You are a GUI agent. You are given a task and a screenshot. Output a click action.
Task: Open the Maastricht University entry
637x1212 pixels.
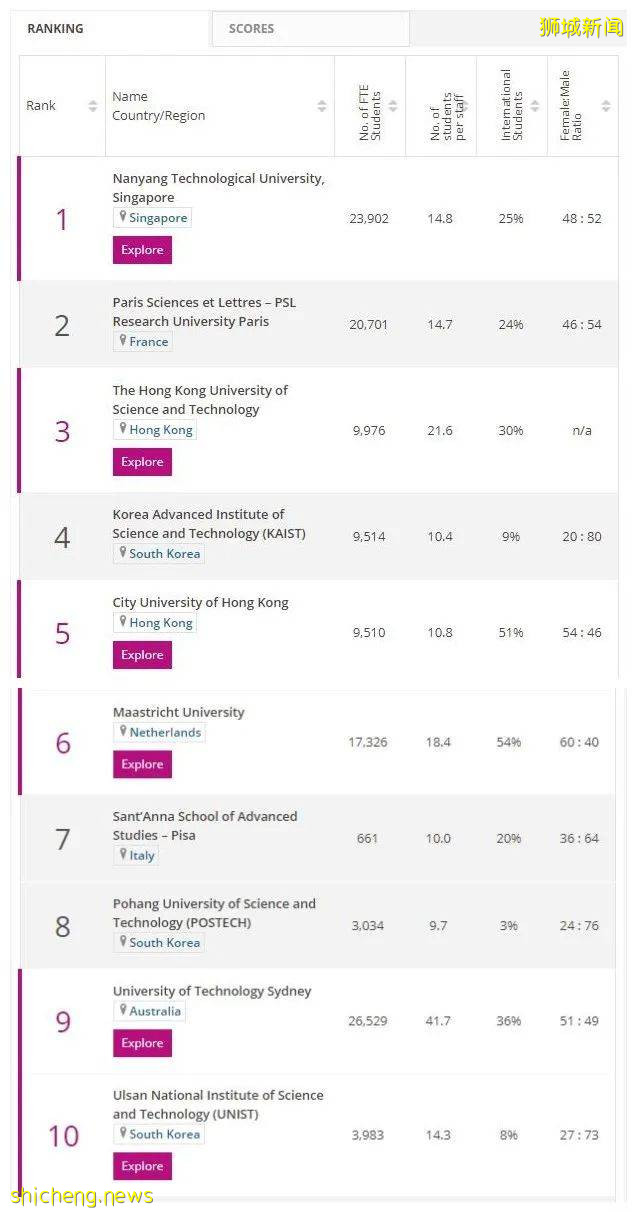178,711
